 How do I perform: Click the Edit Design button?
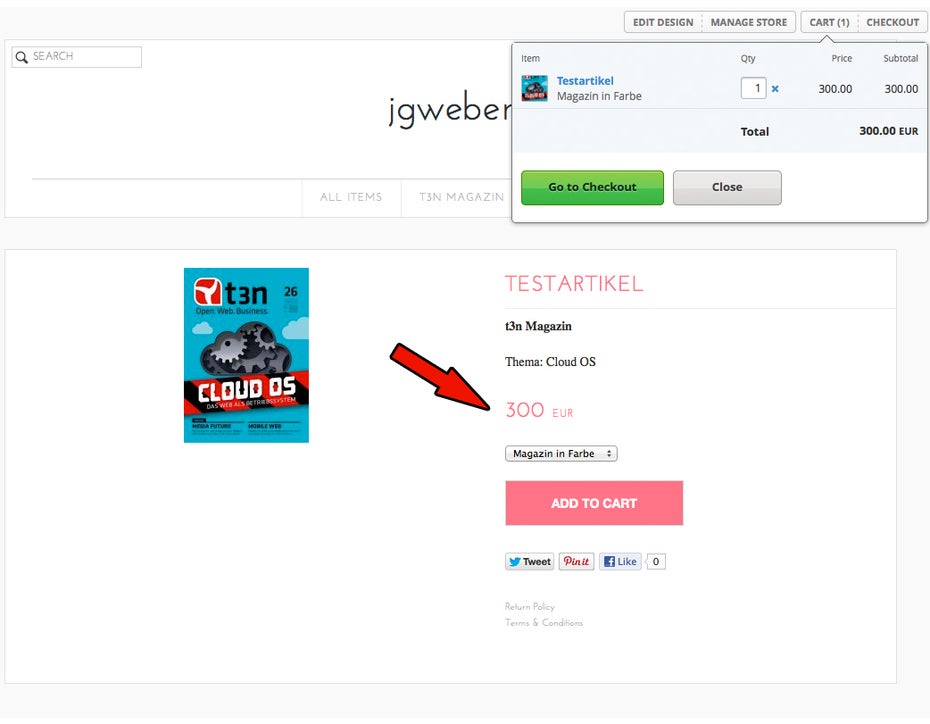point(663,23)
